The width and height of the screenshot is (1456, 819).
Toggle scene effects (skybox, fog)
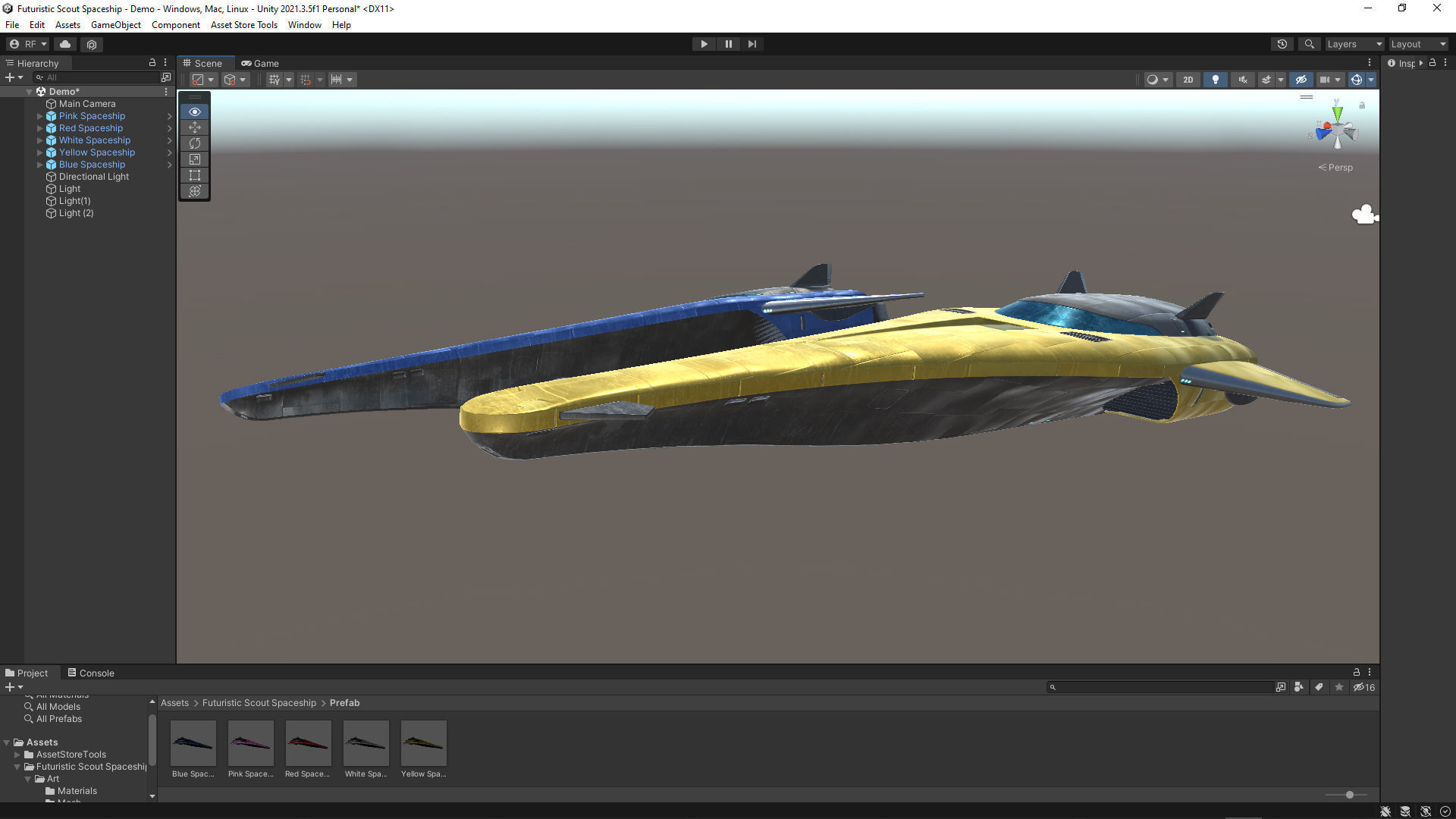(x=1266, y=80)
